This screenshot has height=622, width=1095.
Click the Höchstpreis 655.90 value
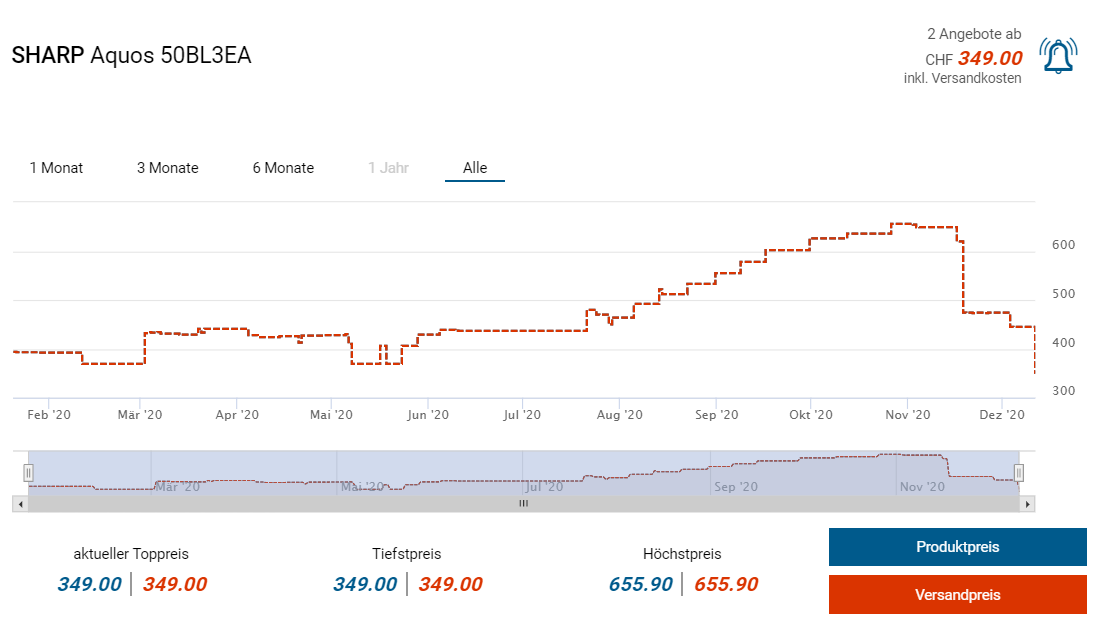coord(640,584)
